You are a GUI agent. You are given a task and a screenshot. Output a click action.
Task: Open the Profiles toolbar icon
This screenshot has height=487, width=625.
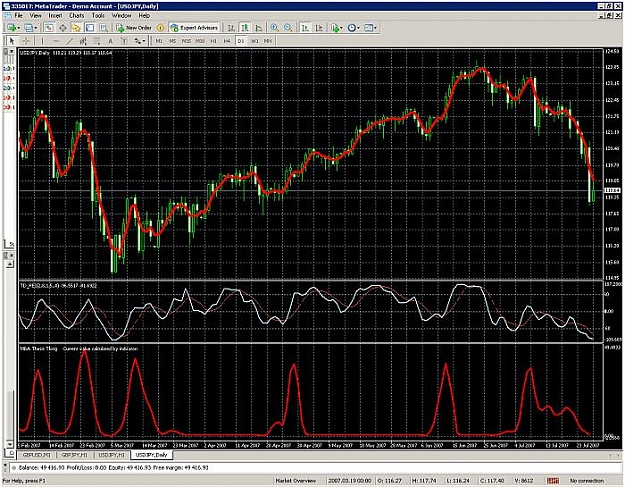[28, 28]
